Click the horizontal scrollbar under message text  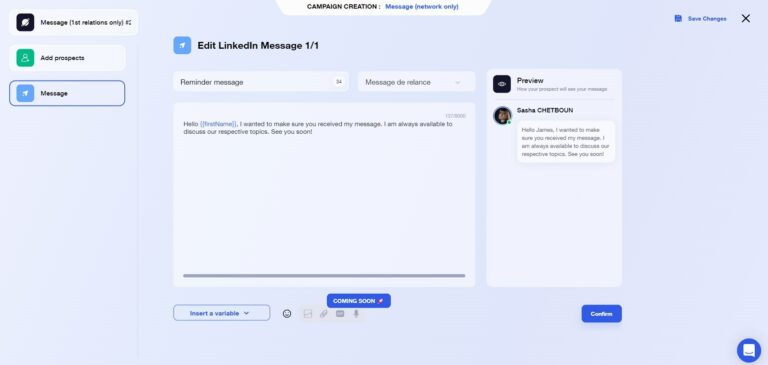click(x=324, y=276)
